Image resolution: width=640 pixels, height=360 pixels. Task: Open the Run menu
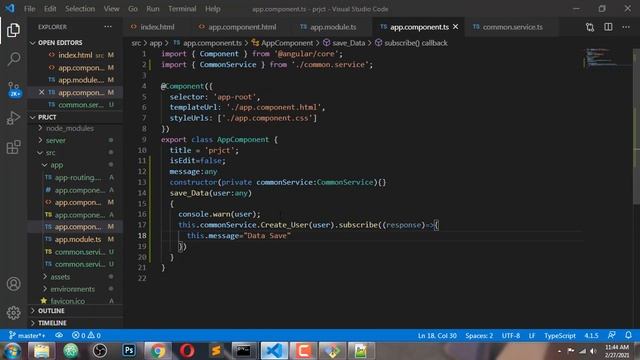coord(153,9)
